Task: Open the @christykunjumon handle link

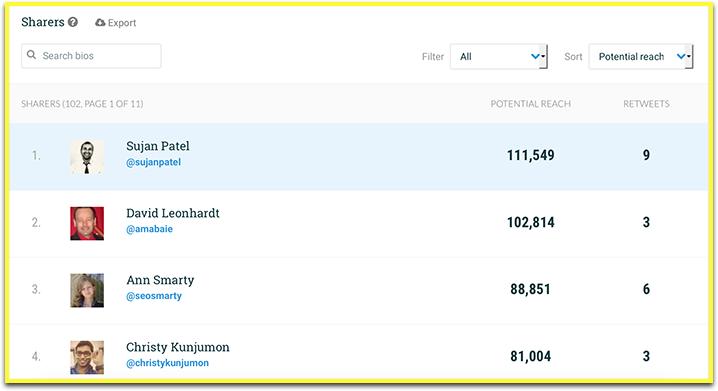Action: coord(168,363)
